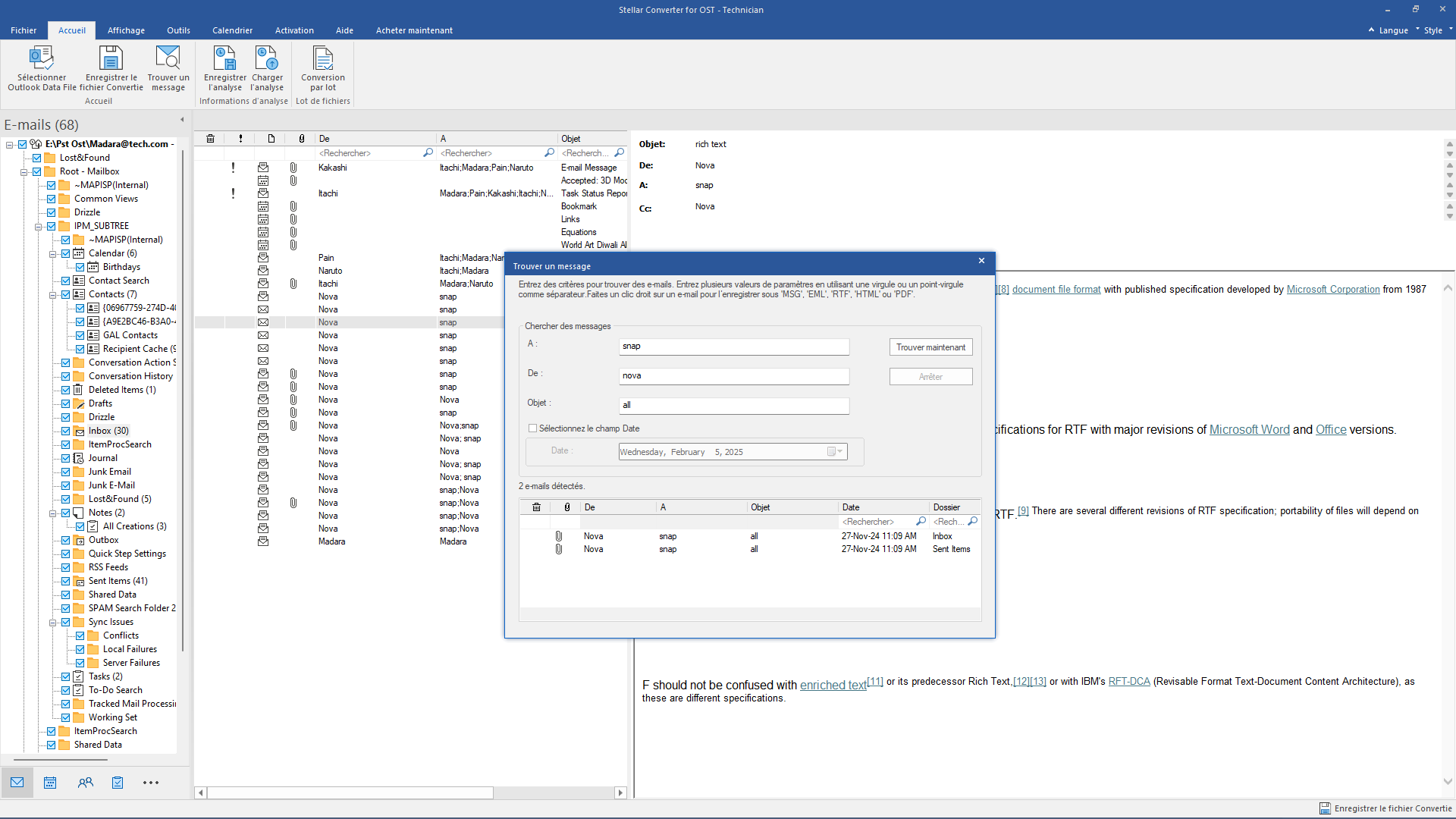Viewport: 1456px width, 819px height.
Task: Switch to Affichage tab
Action: click(x=126, y=30)
